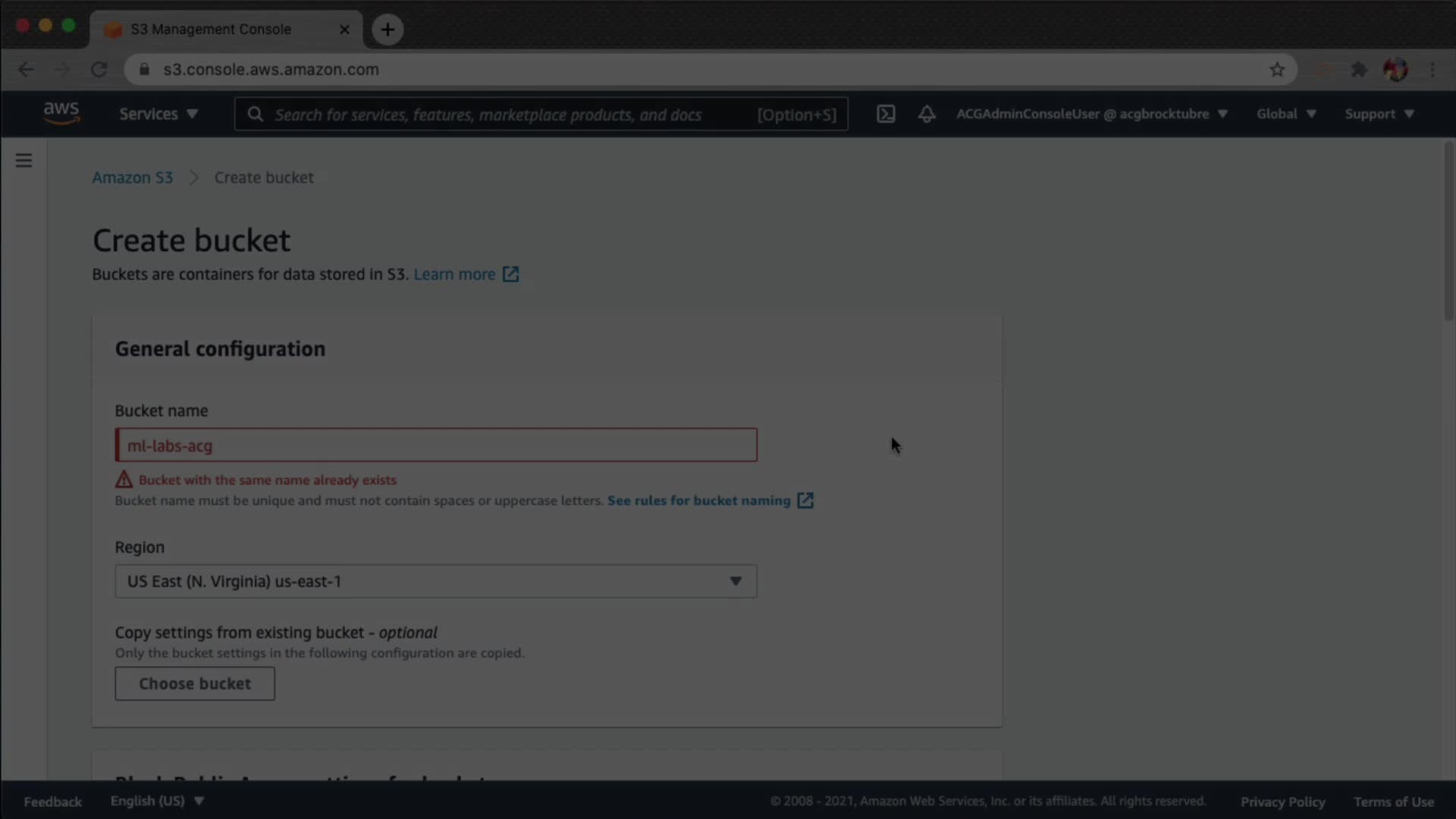This screenshot has width=1456, height=819.
Task: Click the AWS logo home icon
Action: pyautogui.click(x=61, y=113)
